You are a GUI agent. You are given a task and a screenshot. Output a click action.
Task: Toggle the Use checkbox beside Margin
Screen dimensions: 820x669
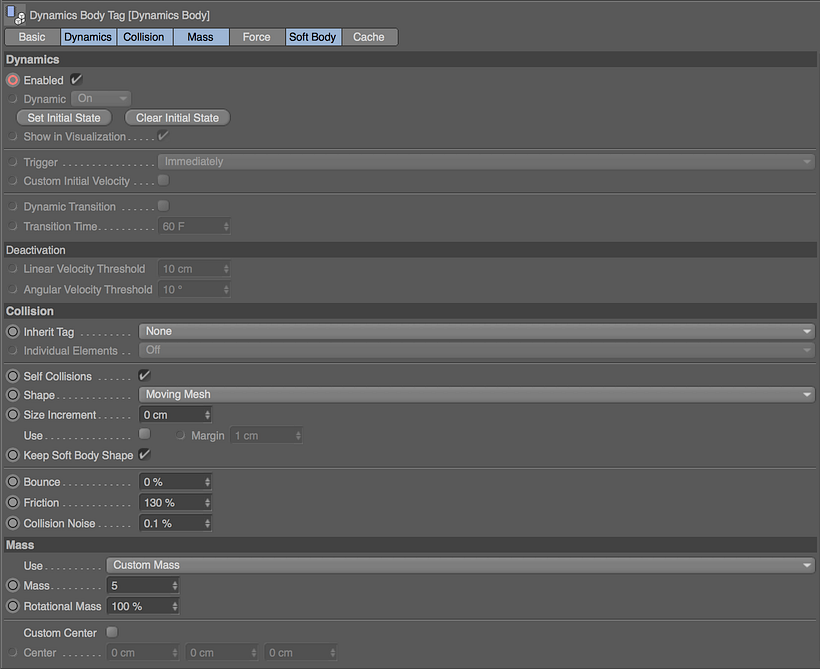coord(144,434)
